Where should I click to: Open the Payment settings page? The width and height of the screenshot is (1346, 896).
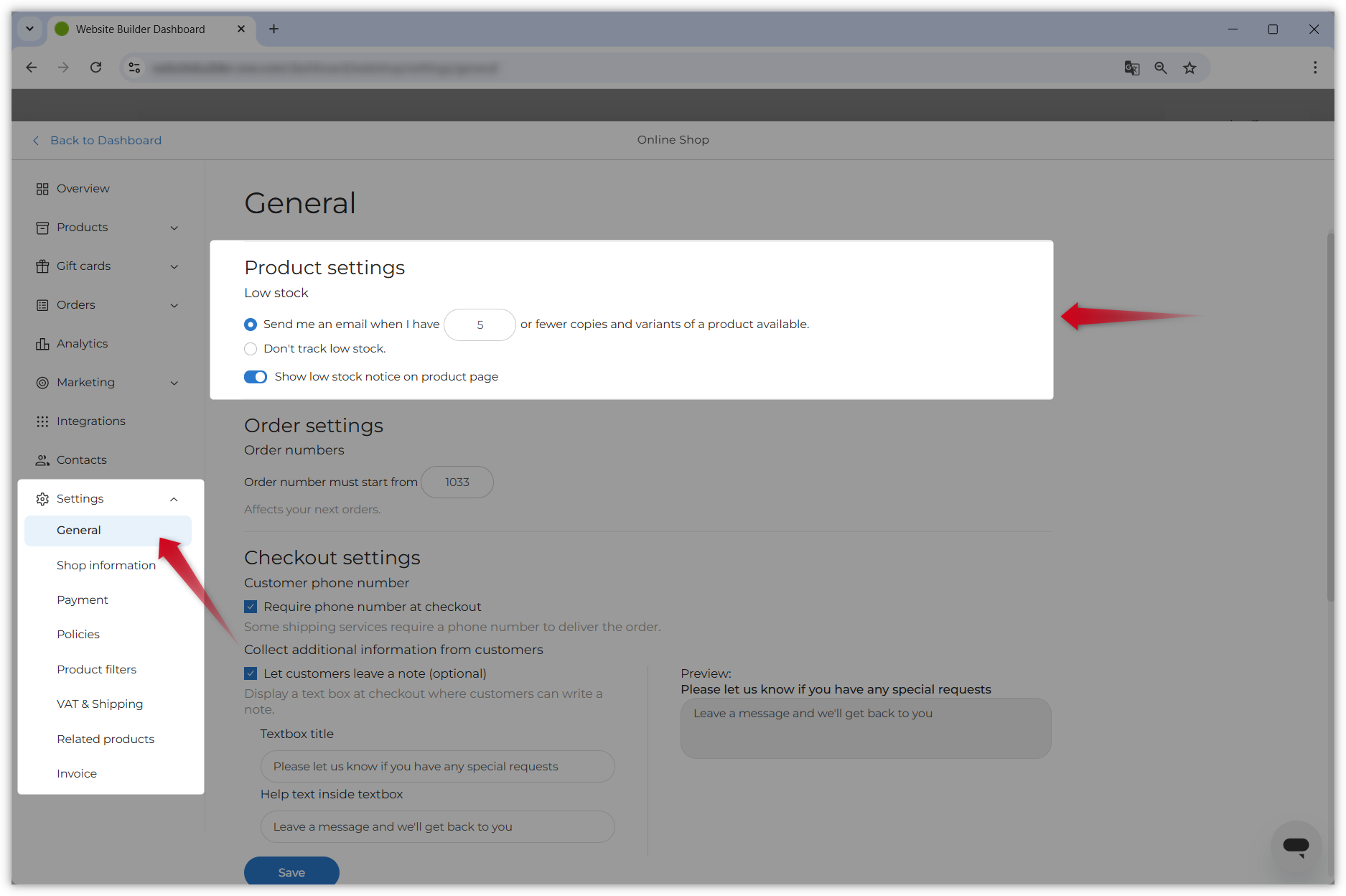(83, 600)
